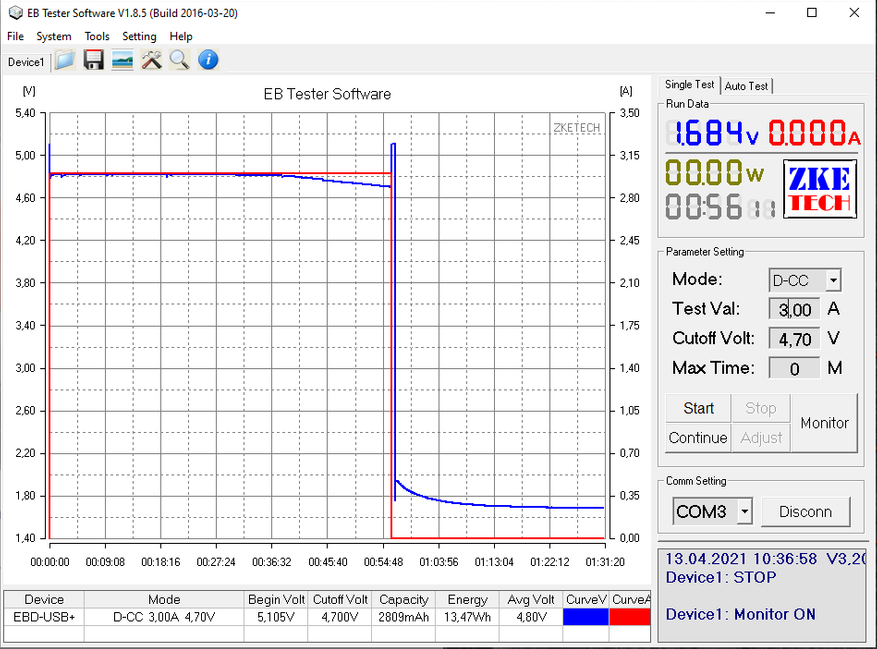Viewport: 877px width, 649px height.
Task: Select the Single Test tab
Action: (690, 86)
